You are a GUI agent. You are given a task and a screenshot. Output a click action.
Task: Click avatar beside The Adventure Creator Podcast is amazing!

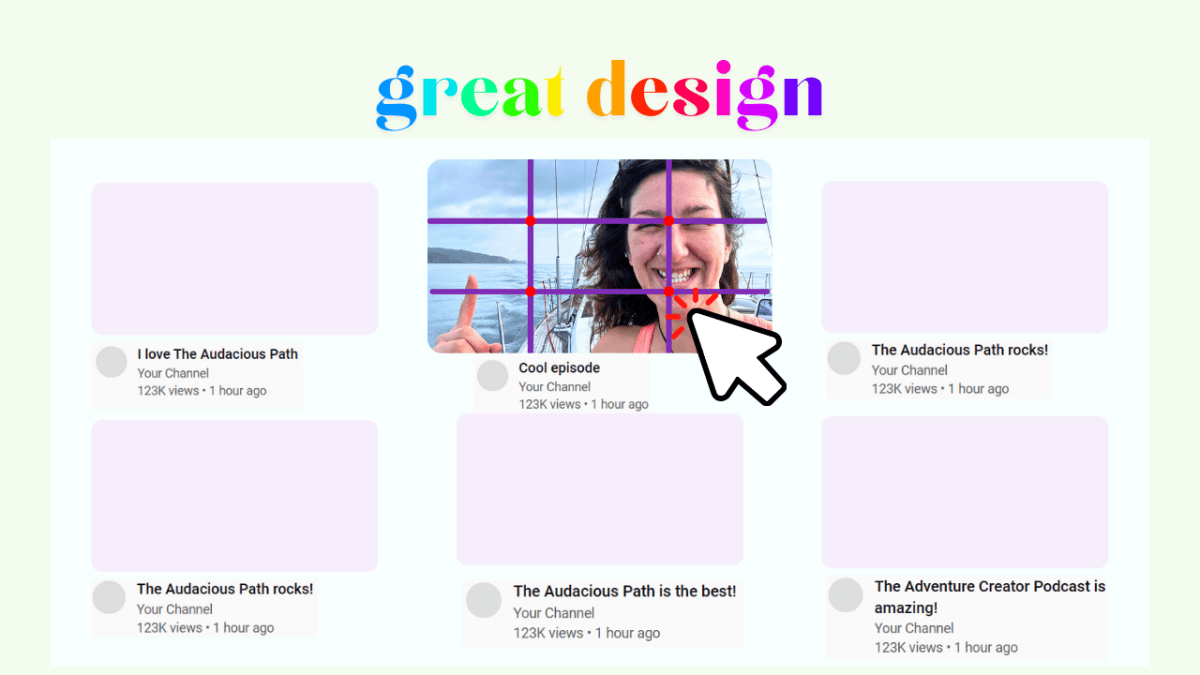coord(845,595)
